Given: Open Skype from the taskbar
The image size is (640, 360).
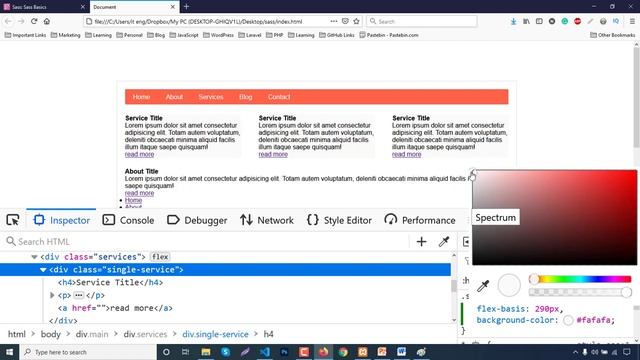Looking at the screenshot, I should click(225, 352).
